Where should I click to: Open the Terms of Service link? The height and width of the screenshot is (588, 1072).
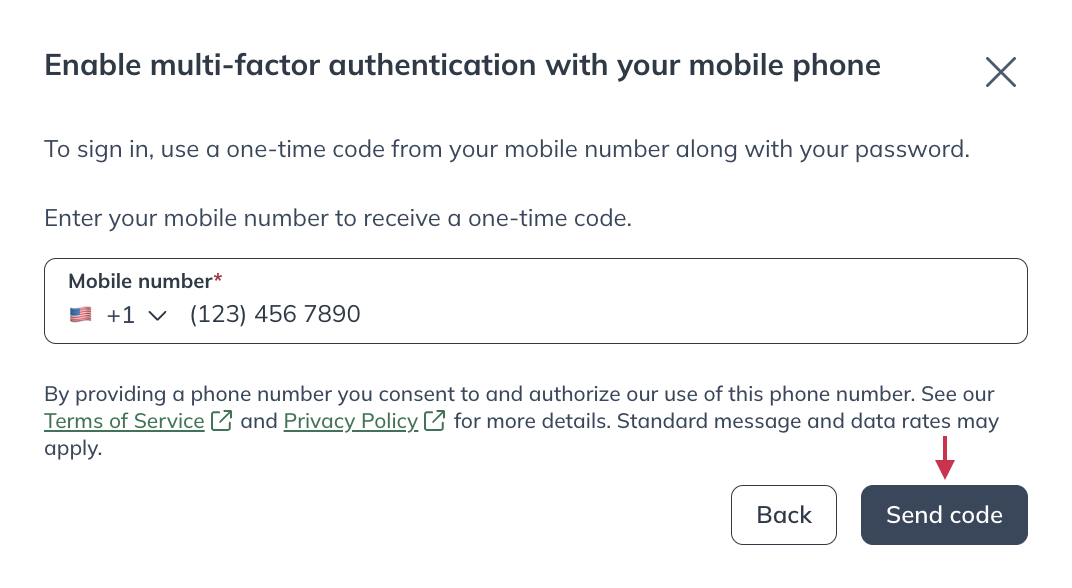[x=123, y=421]
